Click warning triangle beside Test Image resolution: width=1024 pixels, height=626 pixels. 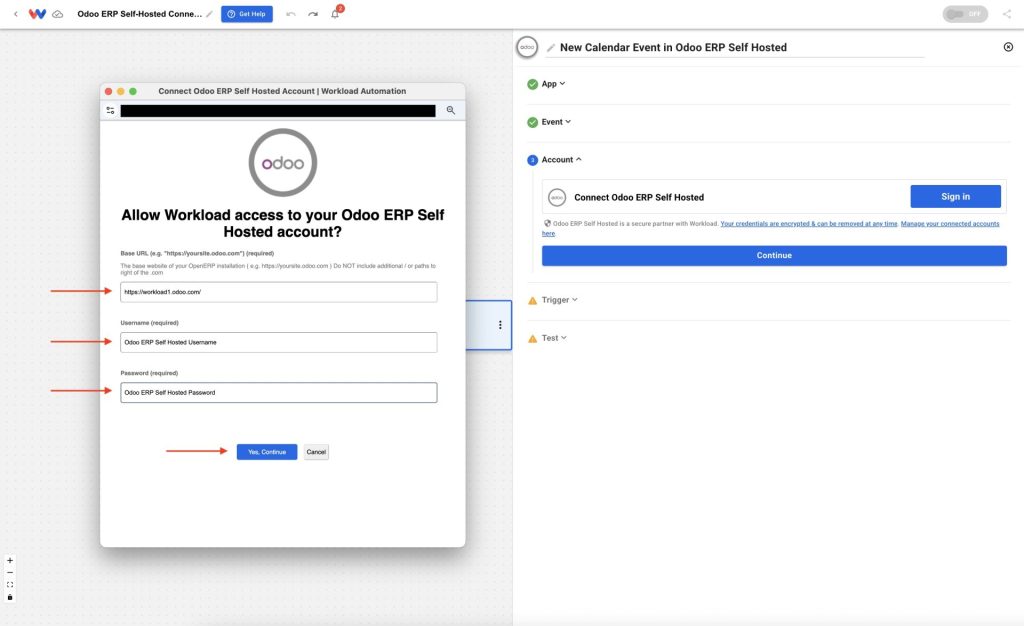click(x=532, y=338)
